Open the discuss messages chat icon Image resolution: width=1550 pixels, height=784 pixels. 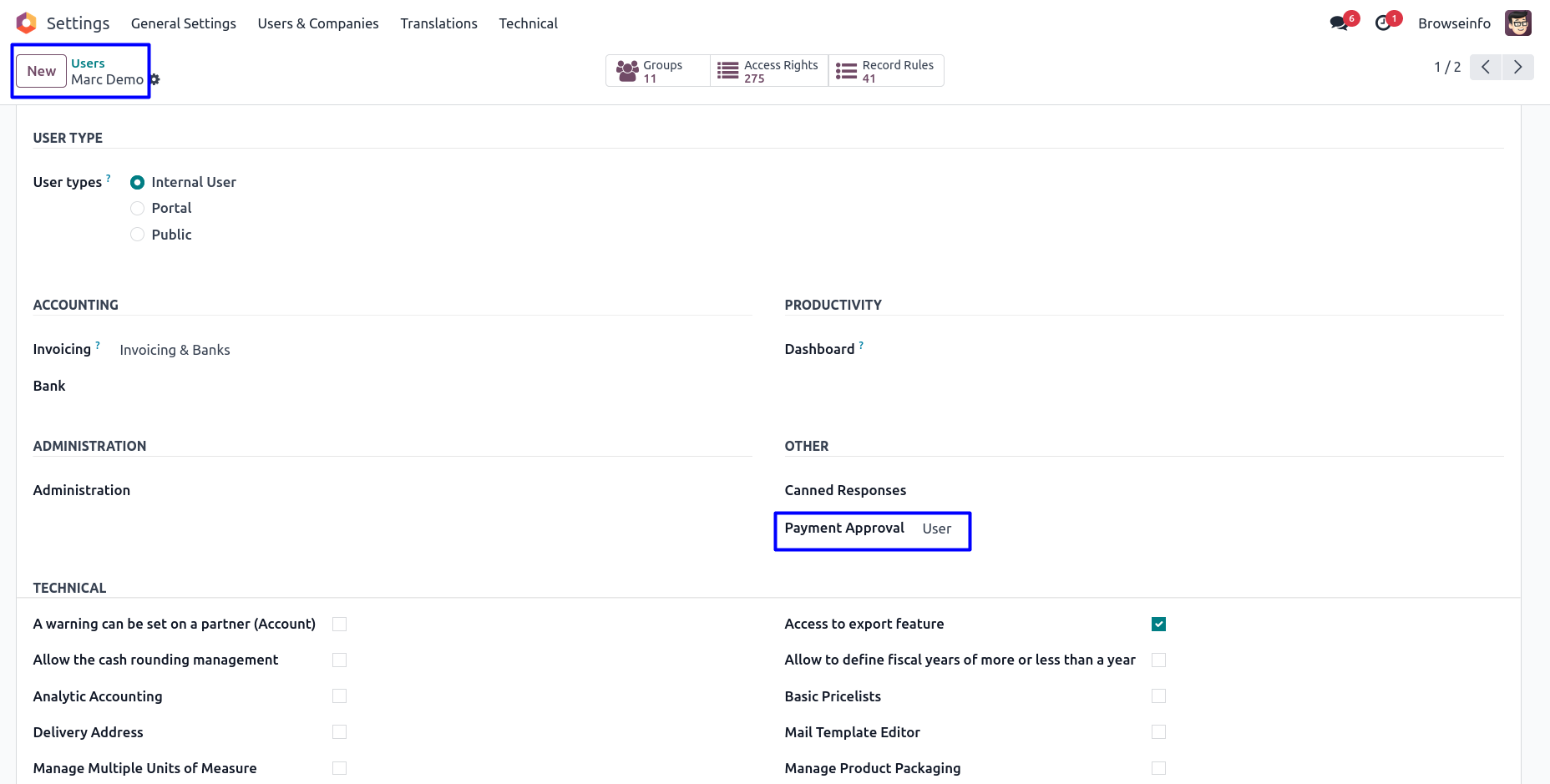point(1339,23)
